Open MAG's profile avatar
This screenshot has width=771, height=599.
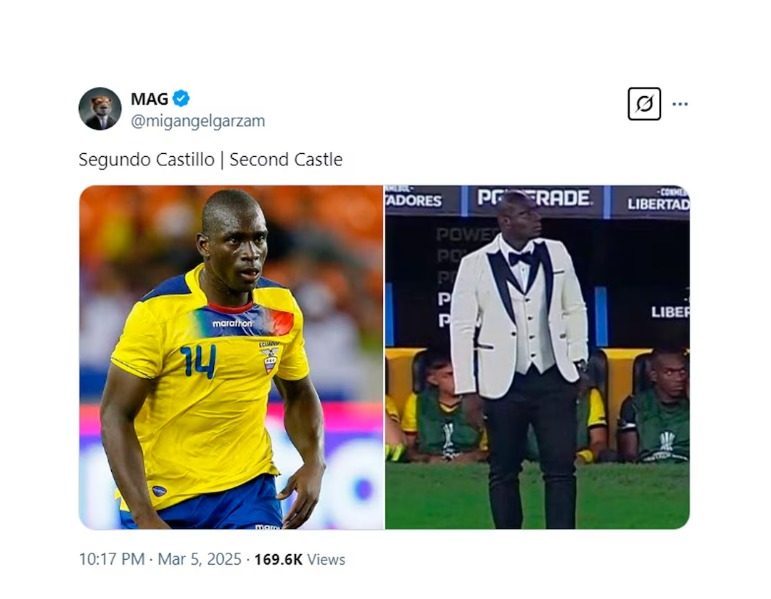click(100, 109)
